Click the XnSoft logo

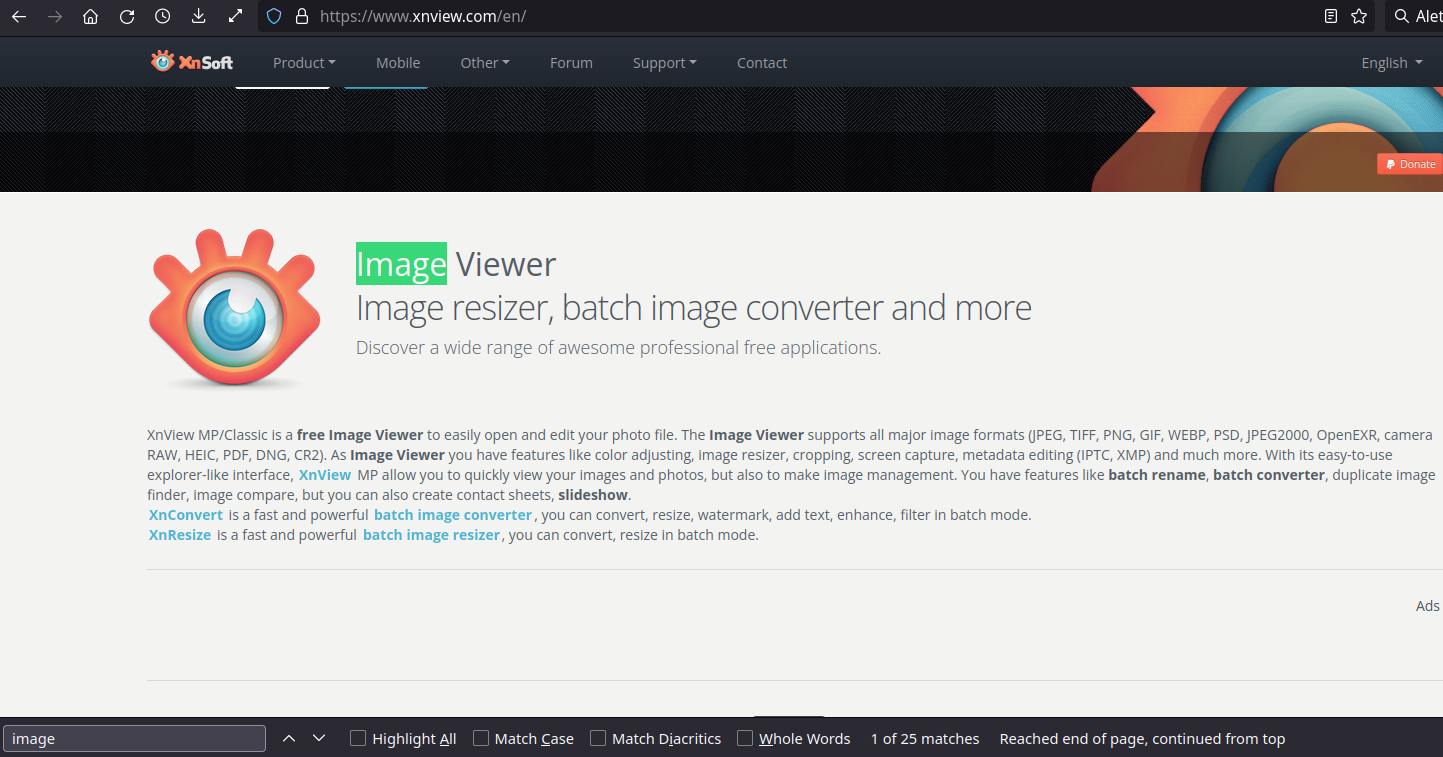[x=192, y=62]
